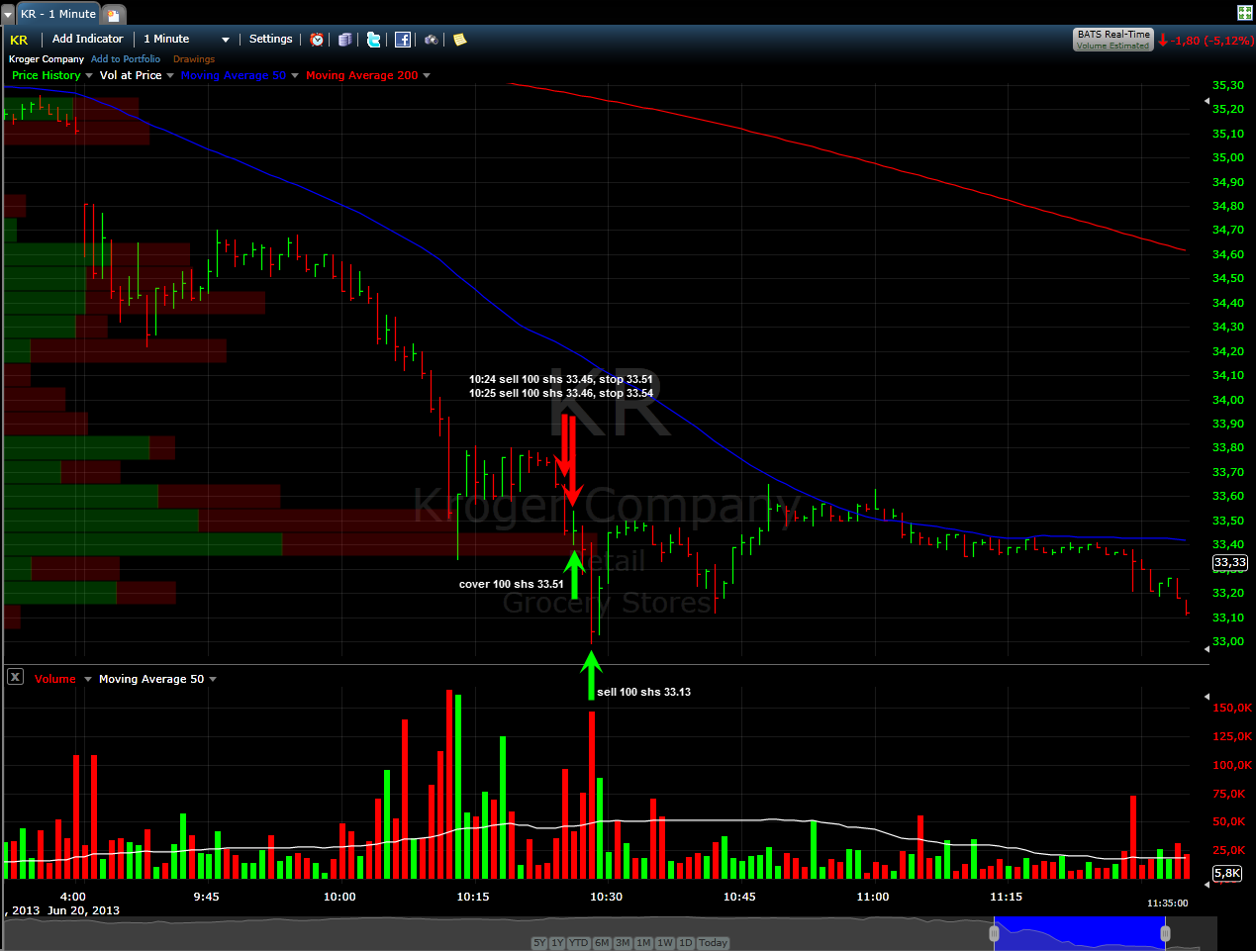Viewport: 1256px width, 952px height.
Task: Click the KR ticker symbol field
Action: tap(20, 40)
